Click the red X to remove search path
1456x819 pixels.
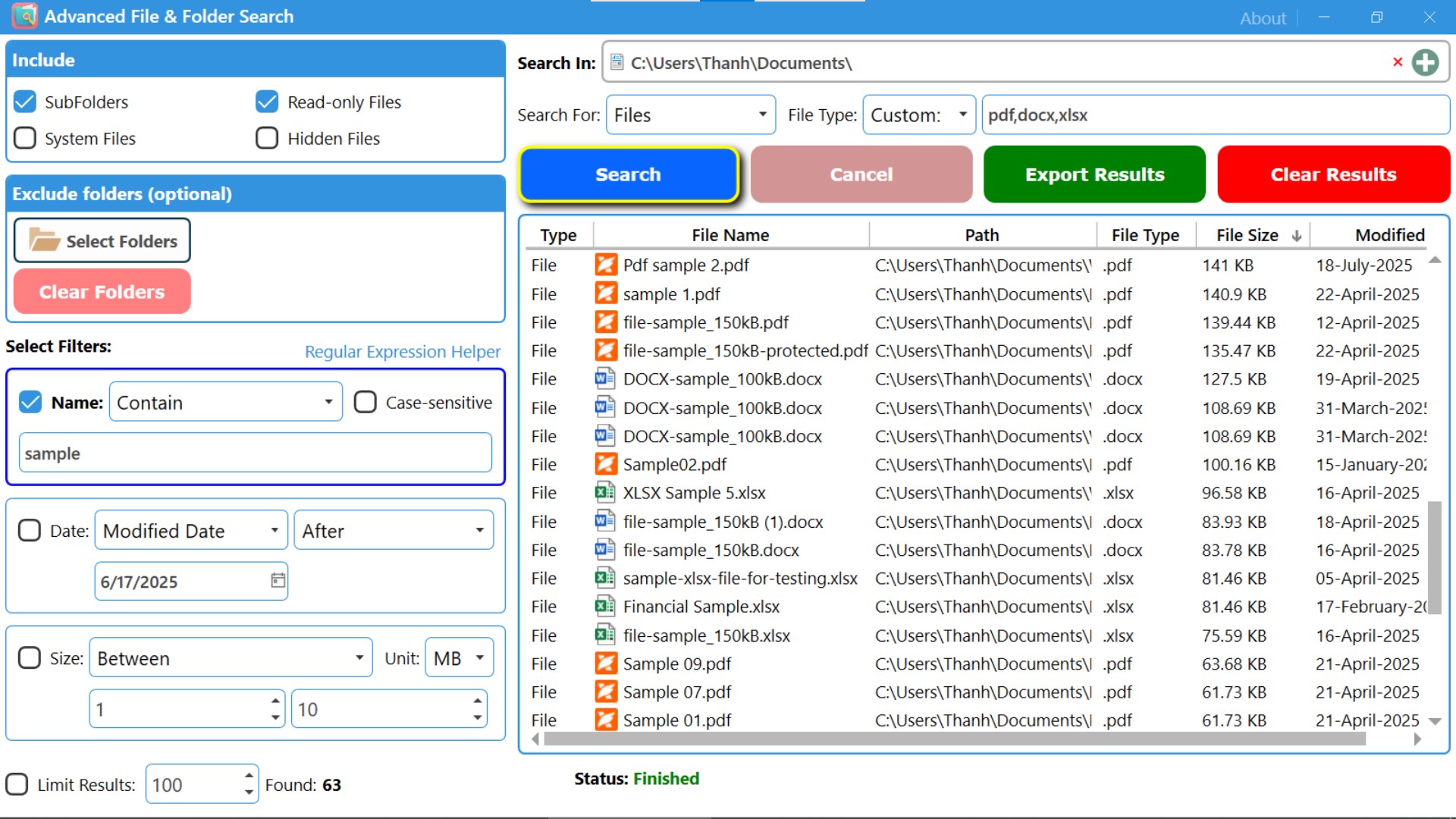point(1397,62)
